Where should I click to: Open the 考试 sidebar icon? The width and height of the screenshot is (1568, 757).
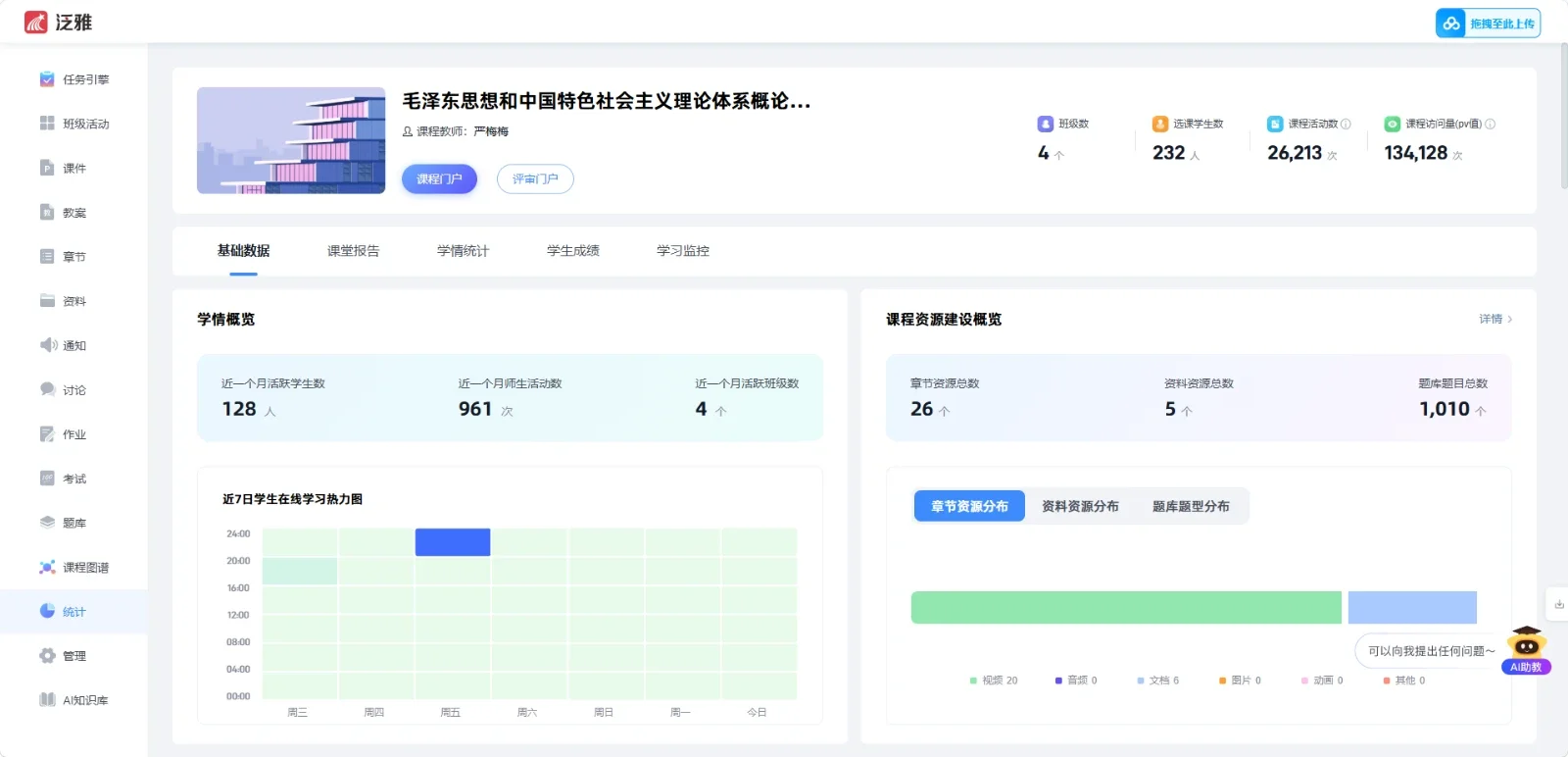coord(47,478)
